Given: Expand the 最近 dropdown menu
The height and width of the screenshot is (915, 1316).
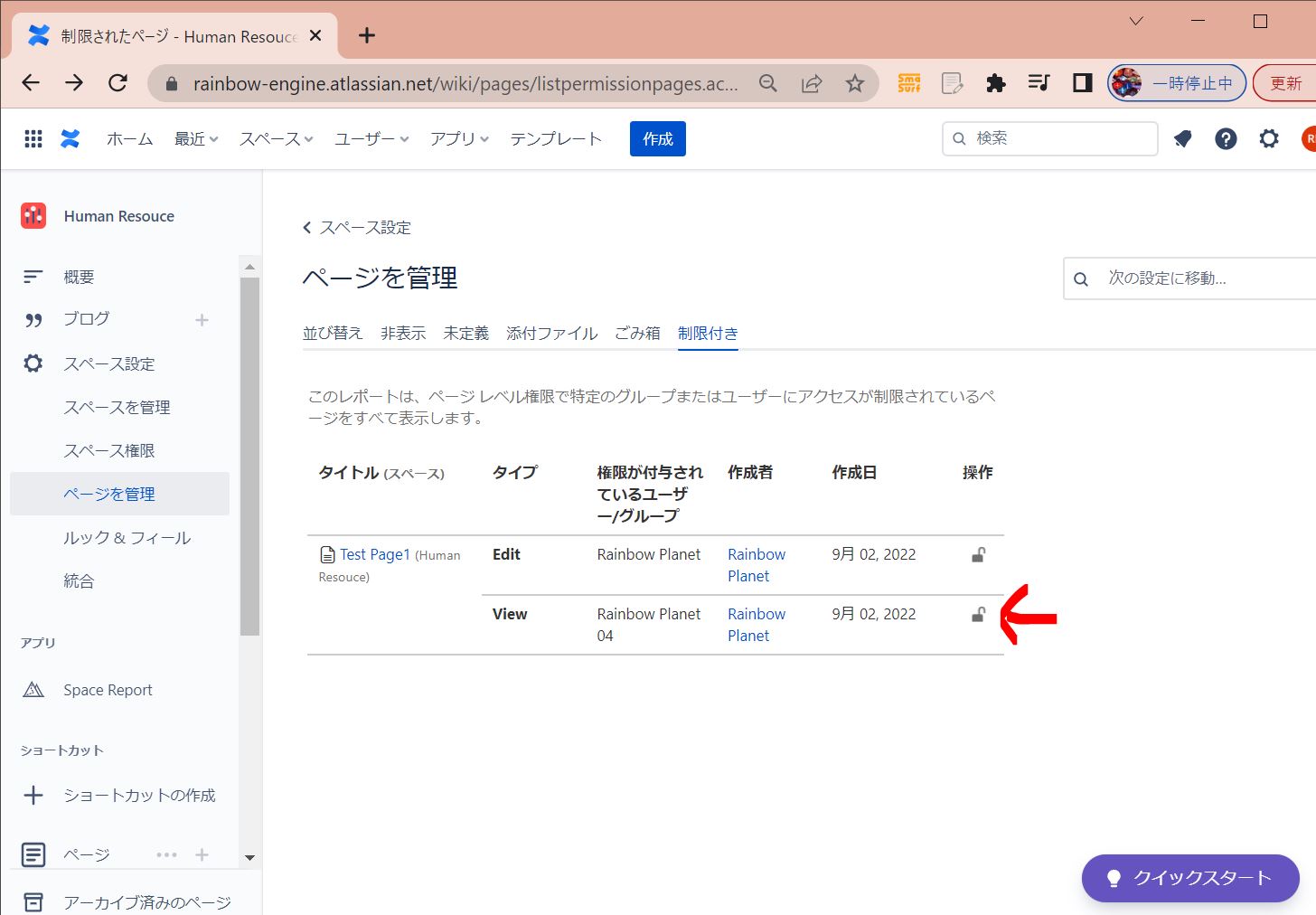Looking at the screenshot, I should pyautogui.click(x=196, y=138).
